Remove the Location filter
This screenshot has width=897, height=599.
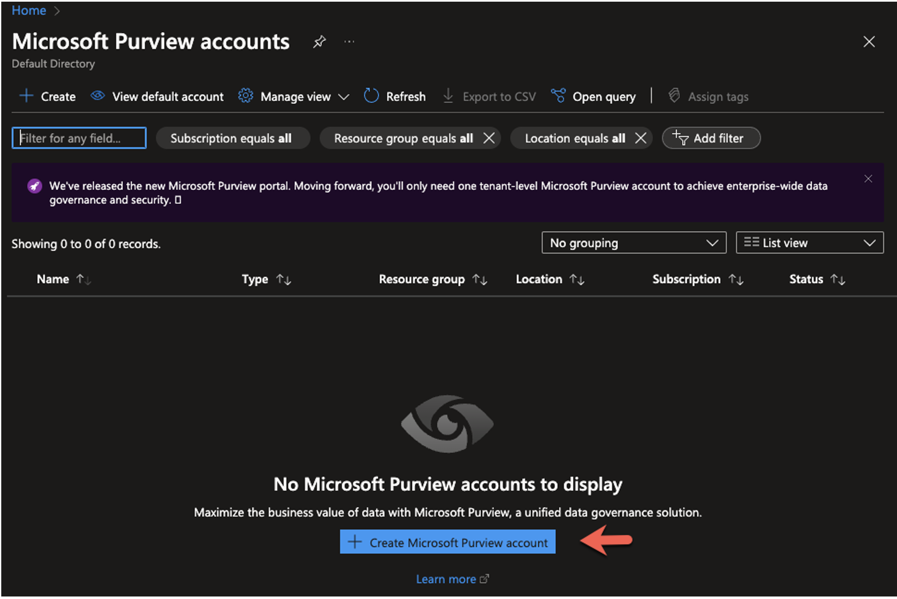pos(641,138)
